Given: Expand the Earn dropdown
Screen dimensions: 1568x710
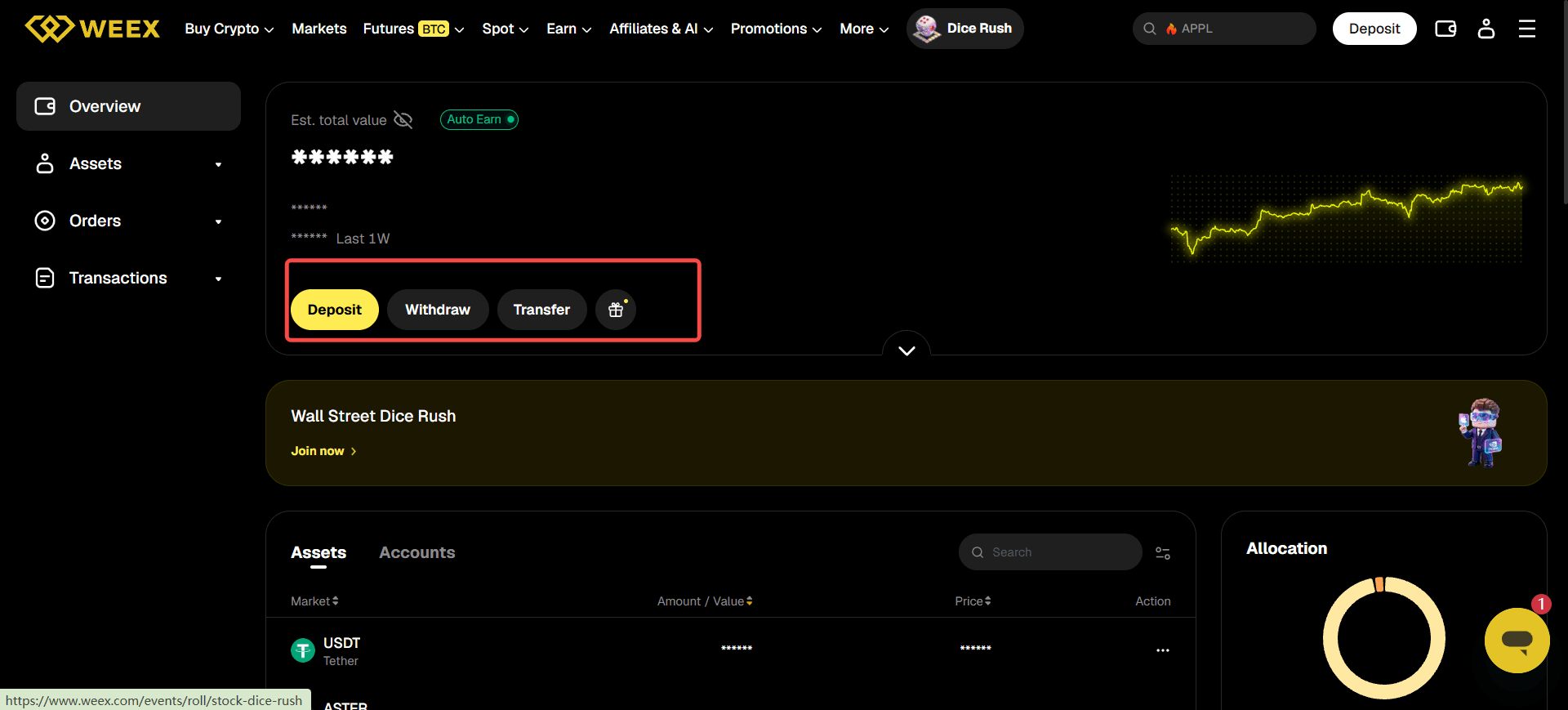Looking at the screenshot, I should pyautogui.click(x=569, y=29).
